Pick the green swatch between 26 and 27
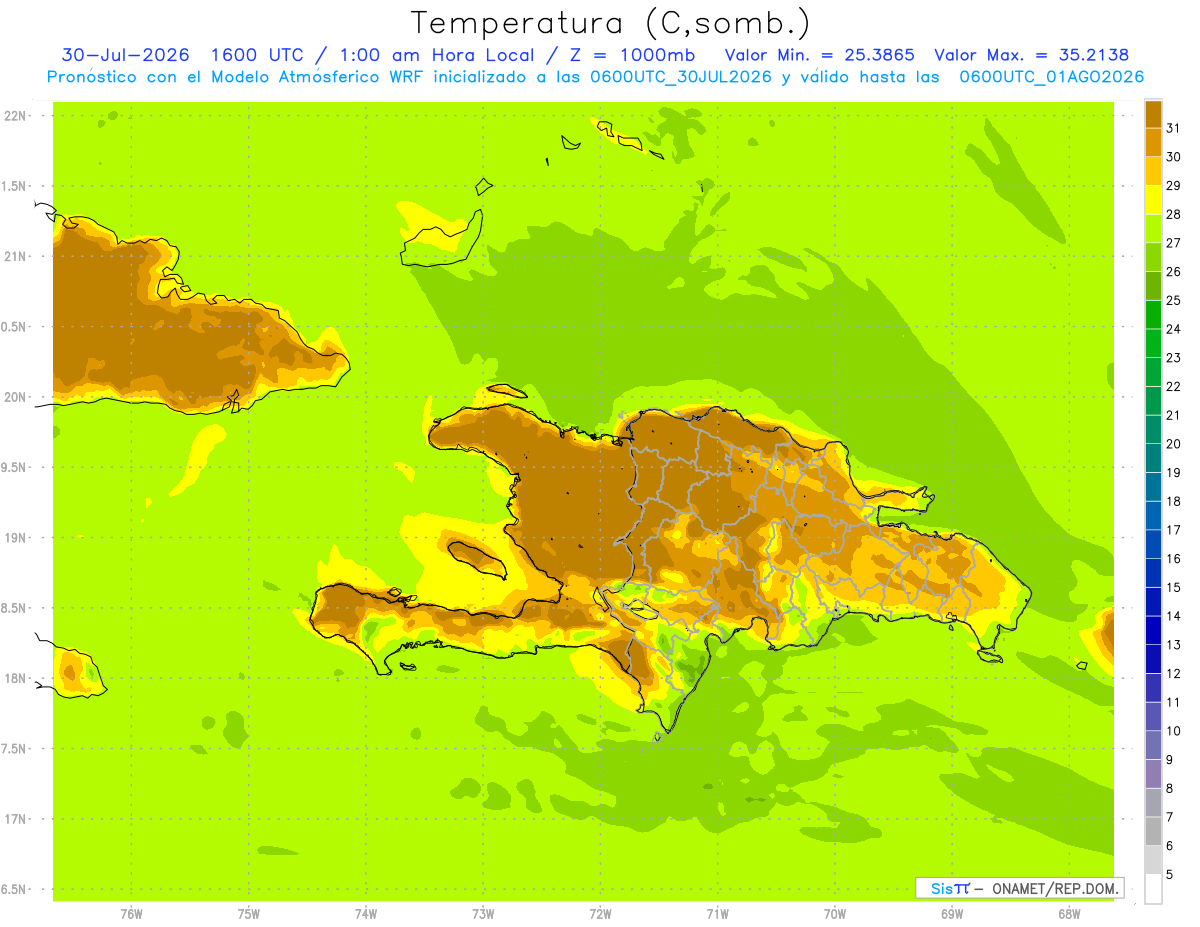This screenshot has height=927, width=1200. pos(1153,257)
